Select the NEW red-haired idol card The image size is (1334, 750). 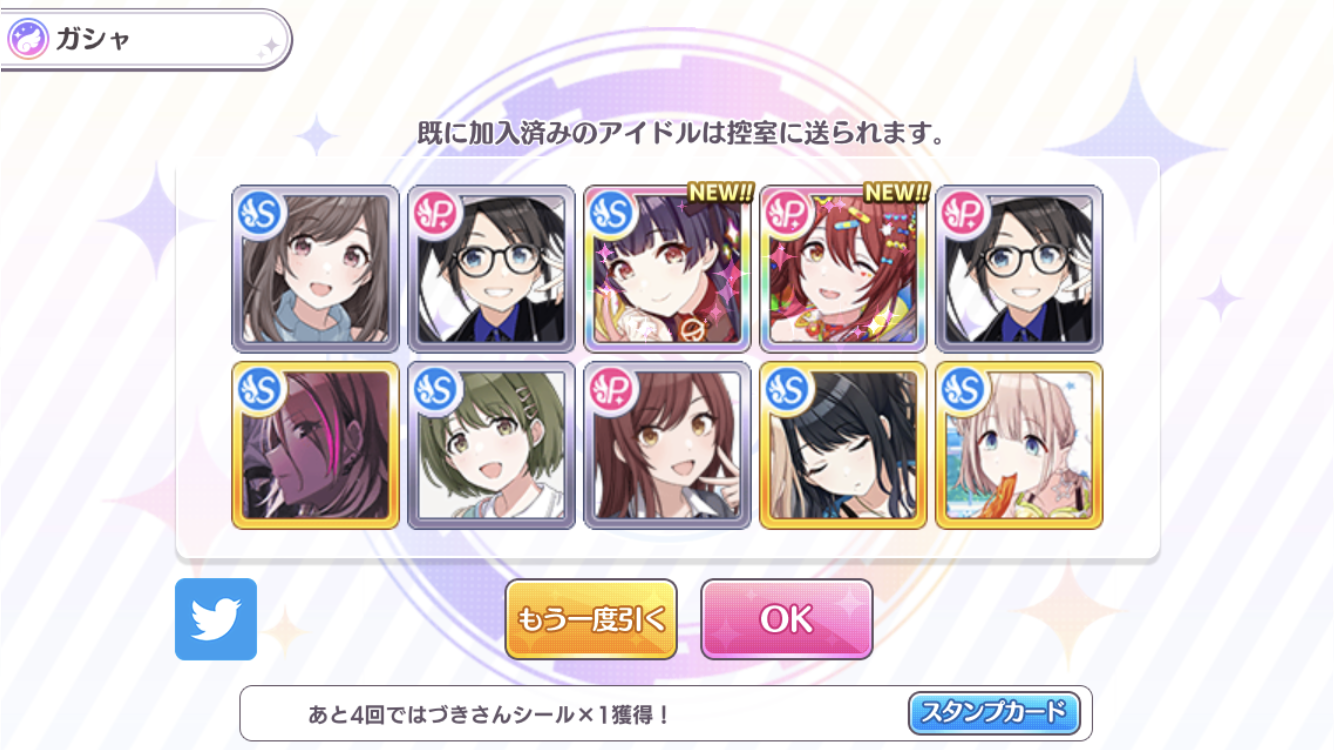[843, 269]
